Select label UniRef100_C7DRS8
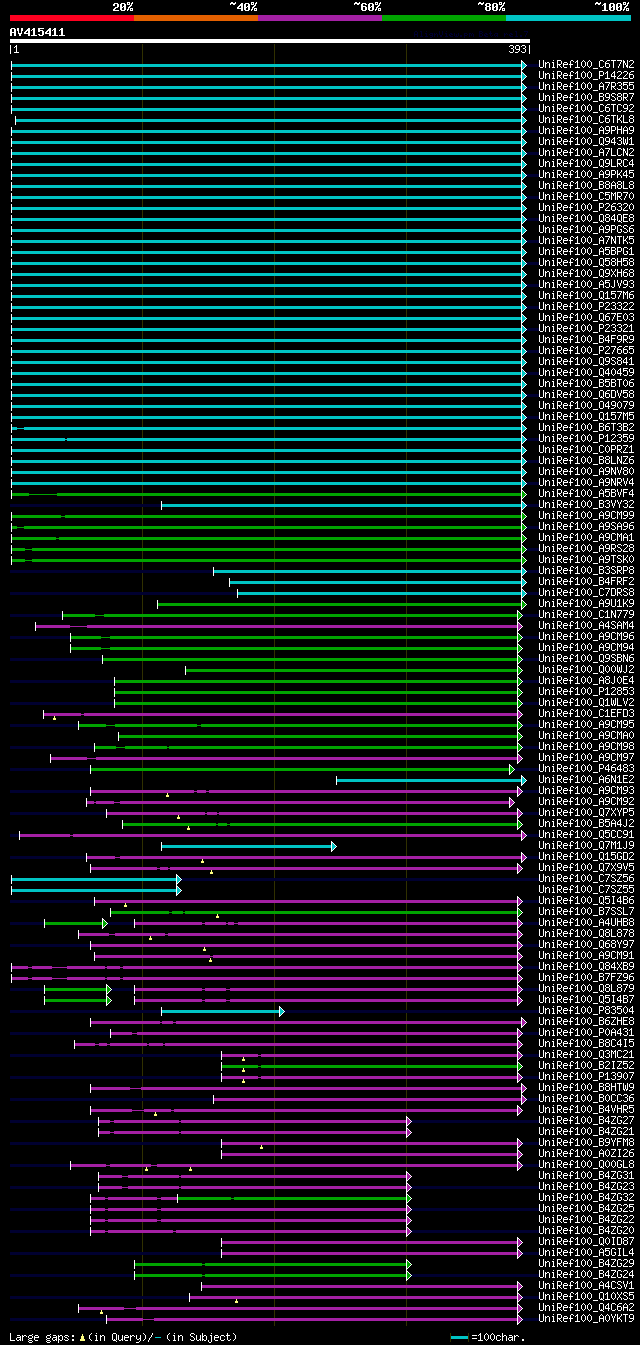This screenshot has height=1345, width=640. [586, 592]
